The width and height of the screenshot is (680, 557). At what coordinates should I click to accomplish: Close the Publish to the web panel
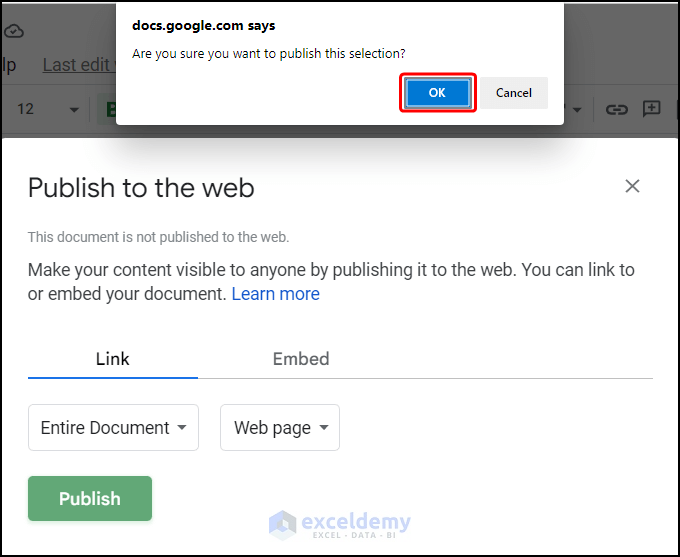pyautogui.click(x=632, y=186)
